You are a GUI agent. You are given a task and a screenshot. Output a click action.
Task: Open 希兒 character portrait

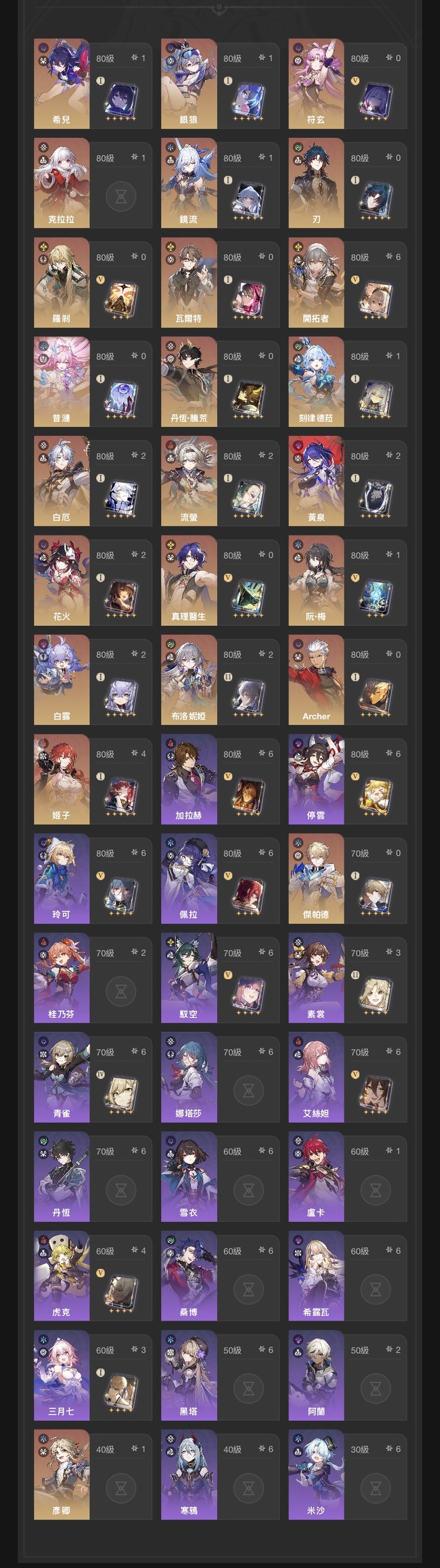click(62, 84)
